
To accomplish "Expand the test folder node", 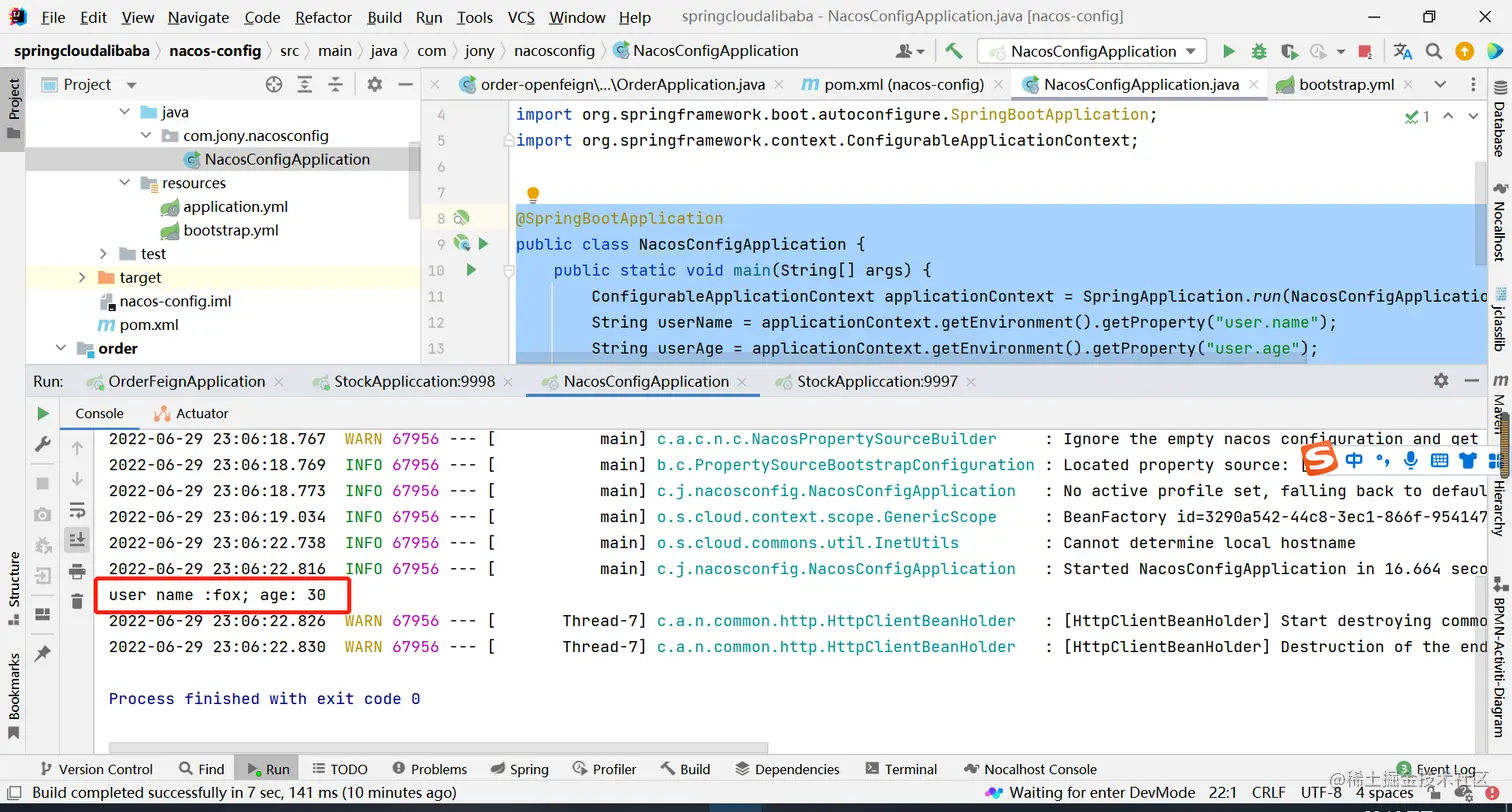I will [104, 254].
